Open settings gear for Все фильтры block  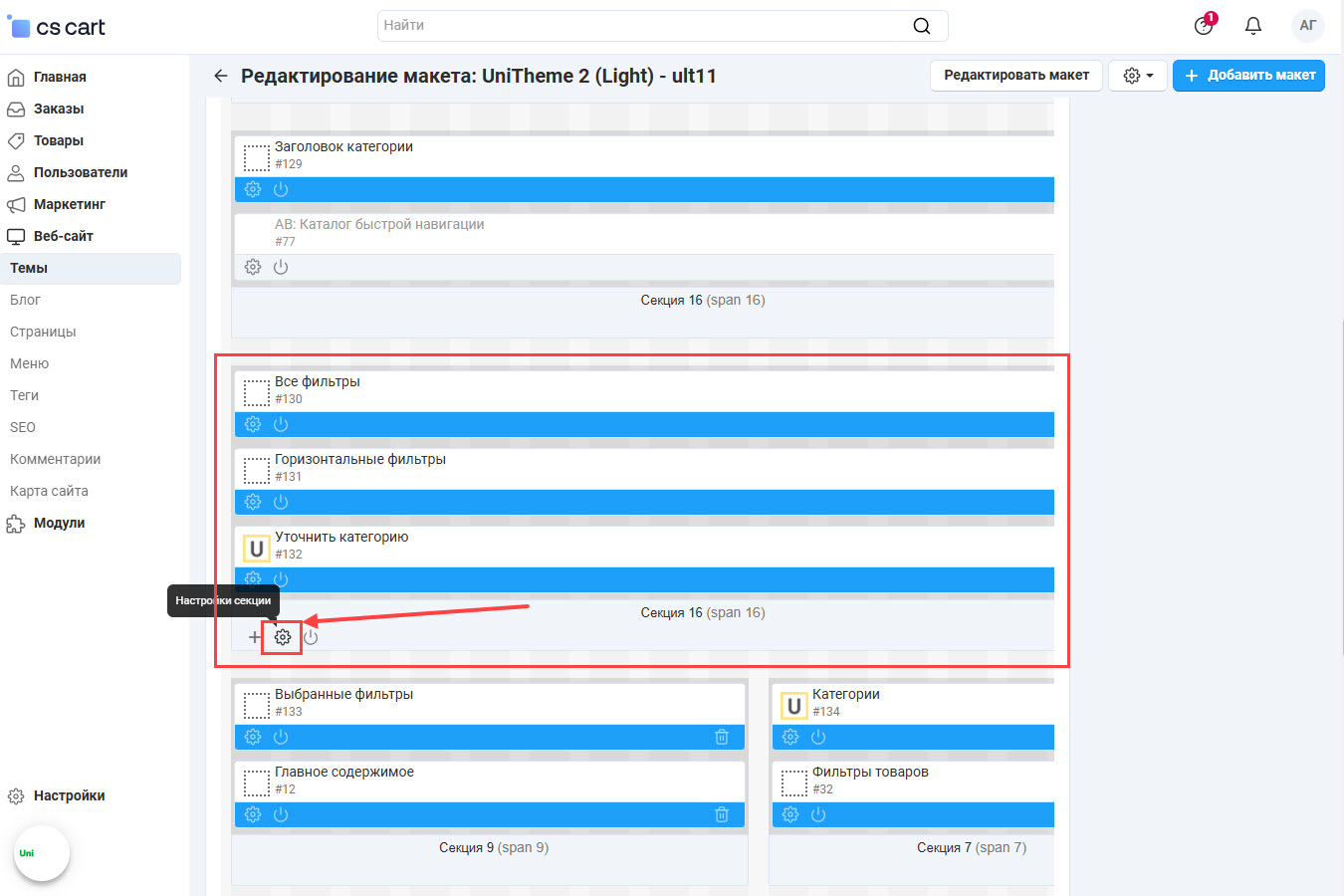pyautogui.click(x=253, y=424)
